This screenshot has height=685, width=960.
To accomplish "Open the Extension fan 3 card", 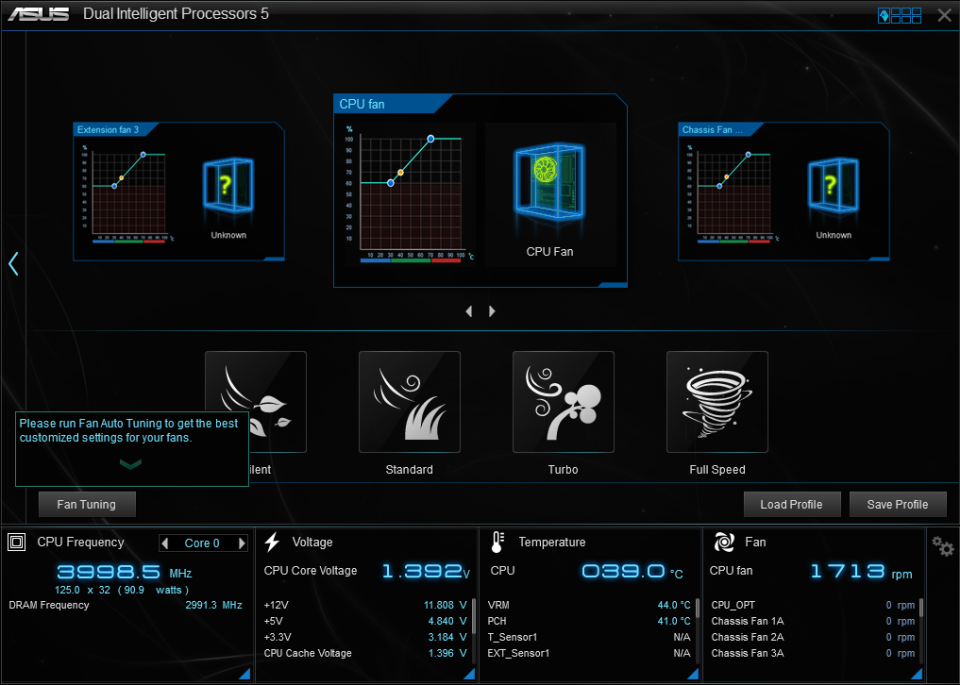I will [x=178, y=192].
